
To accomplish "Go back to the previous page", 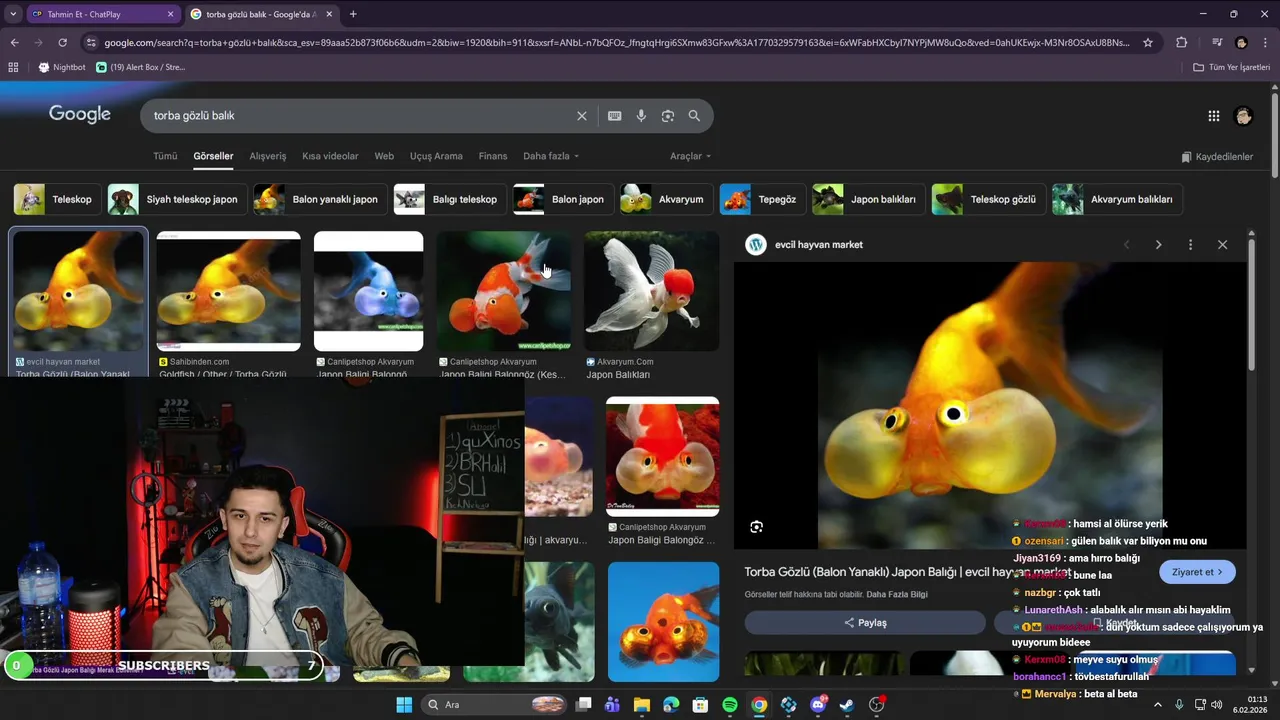I will [14, 43].
